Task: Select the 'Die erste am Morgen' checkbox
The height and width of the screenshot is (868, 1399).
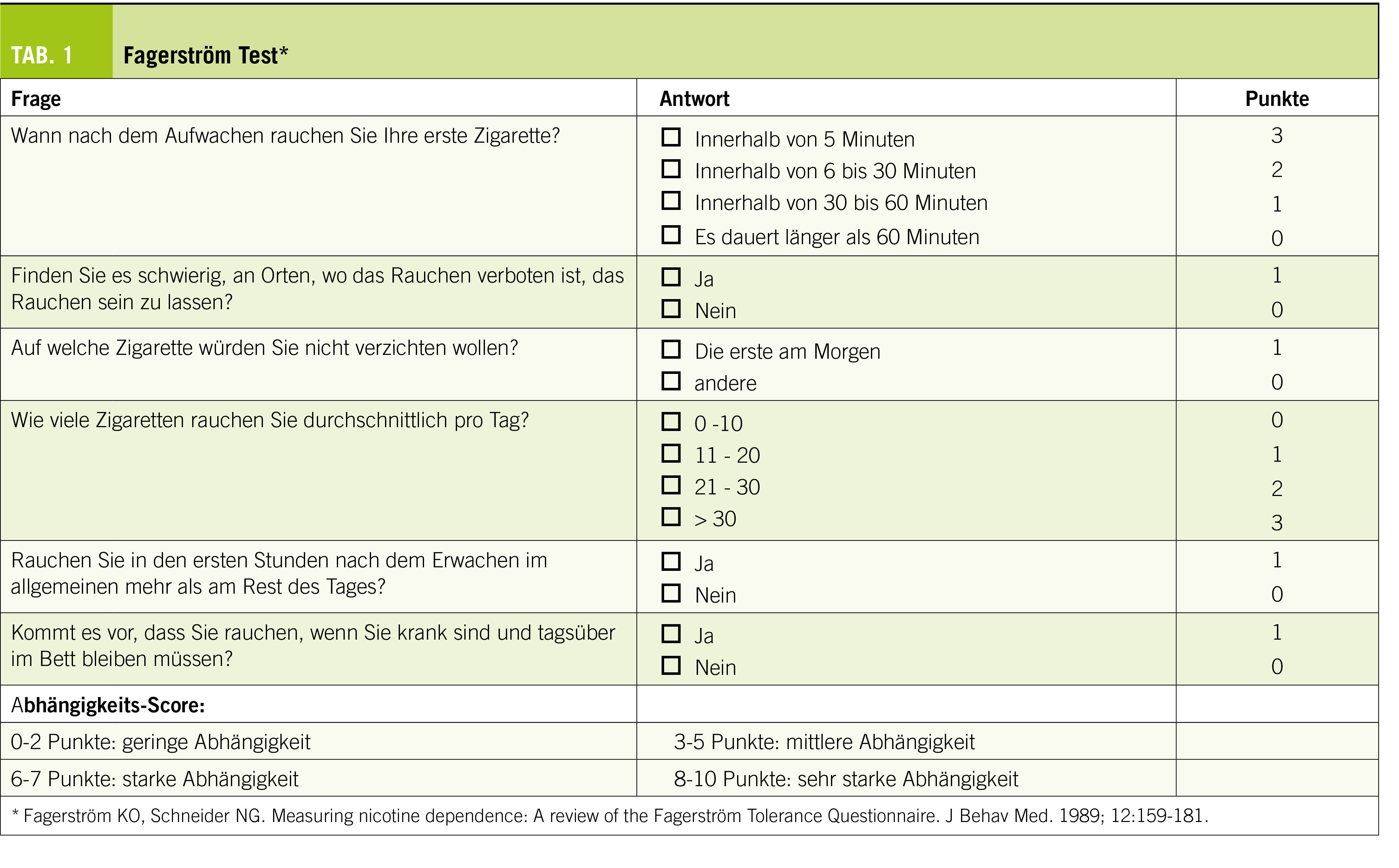Action: 670,349
